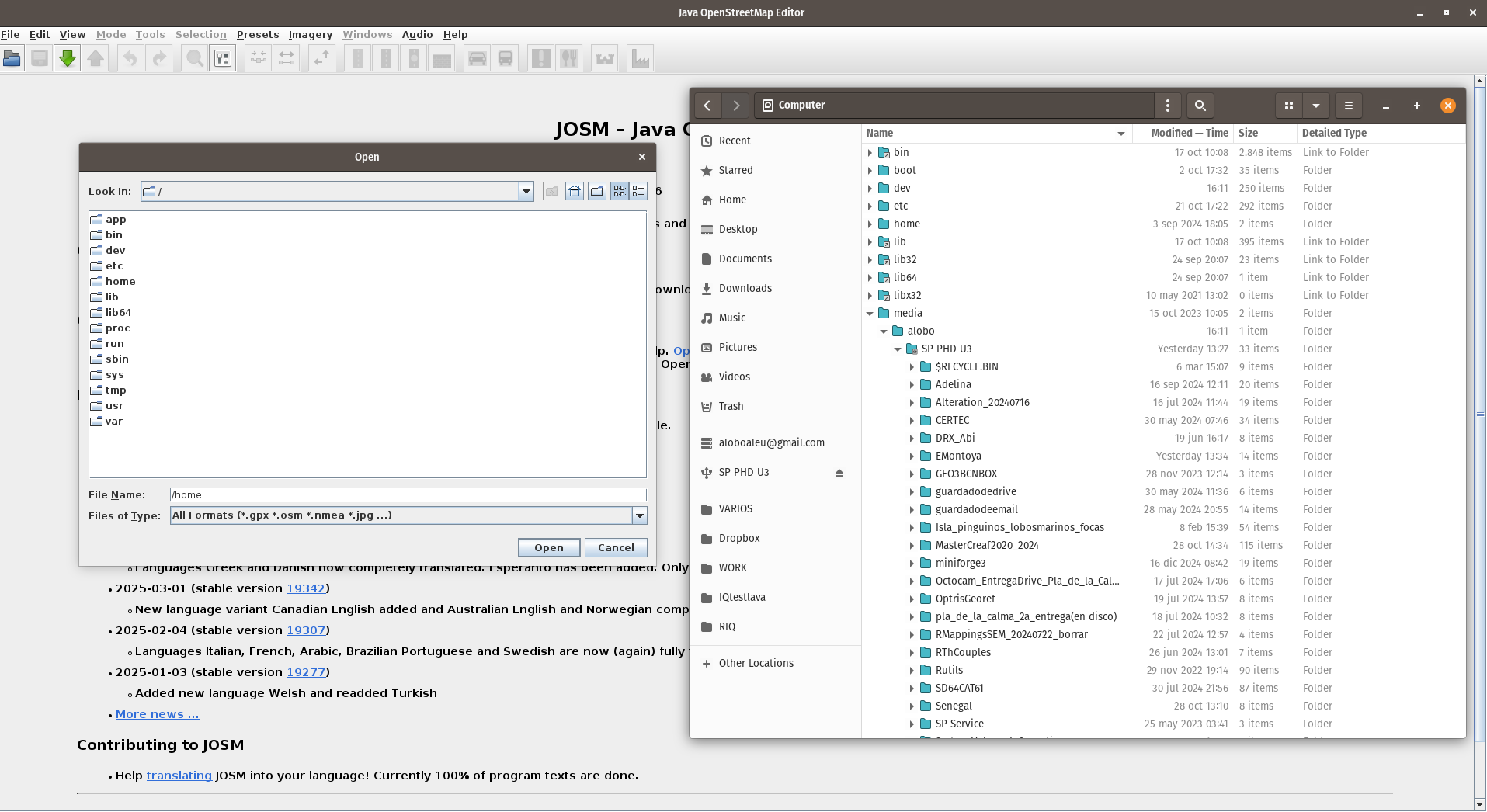
Task: Eject the SP PHD U3 drive
Action: click(x=839, y=473)
